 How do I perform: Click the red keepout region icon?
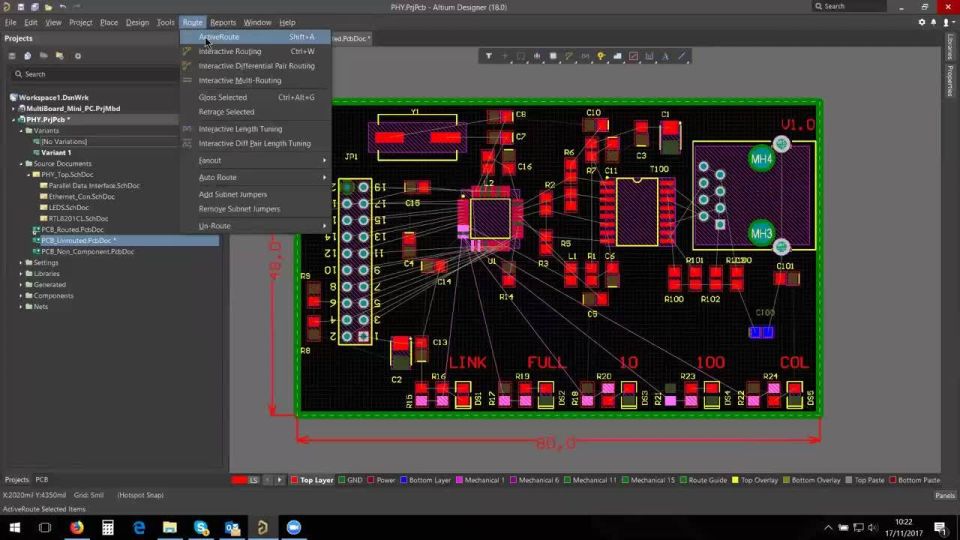click(634, 56)
